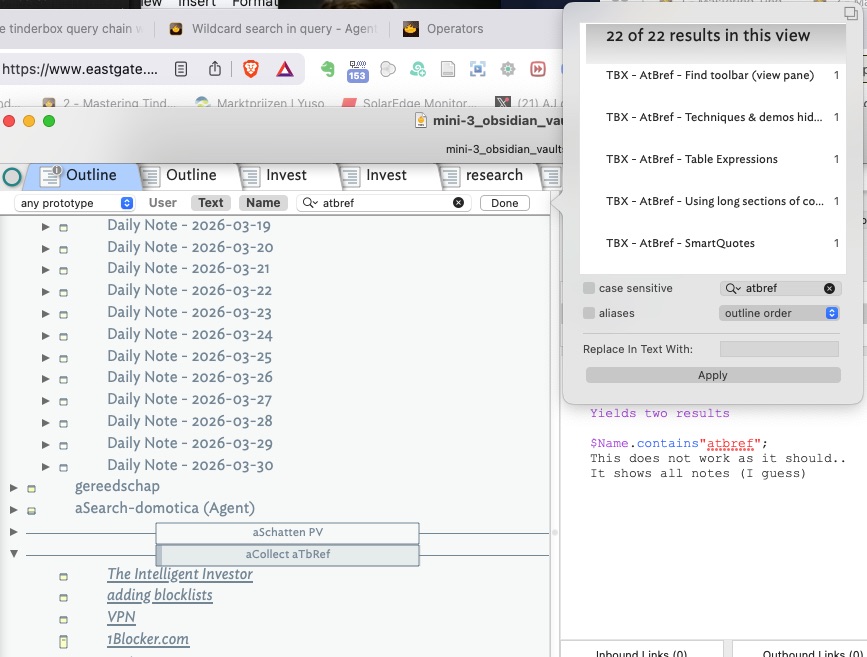The image size is (867, 657).
Task: Enable the aliases checkbox
Action: 589,314
